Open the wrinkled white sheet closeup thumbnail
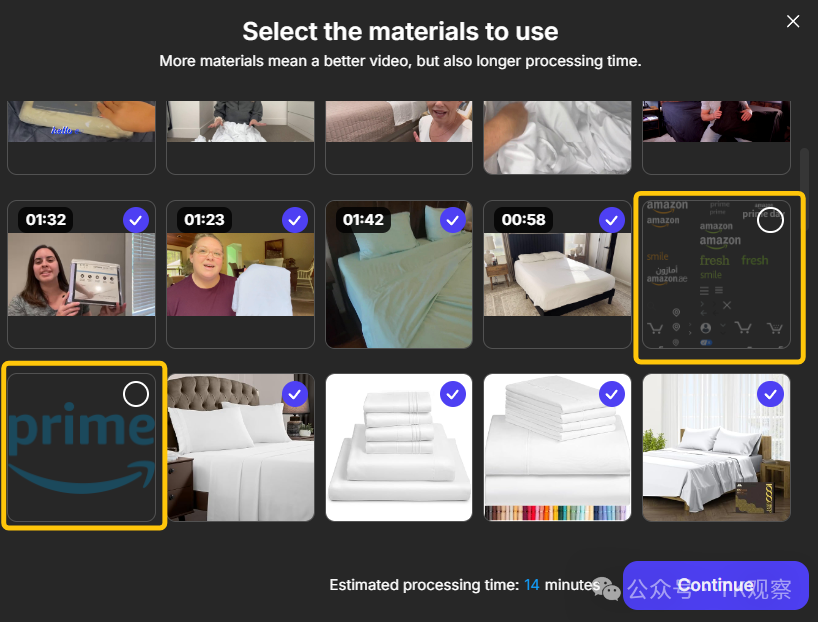Screen dimensions: 818x622 point(557,137)
